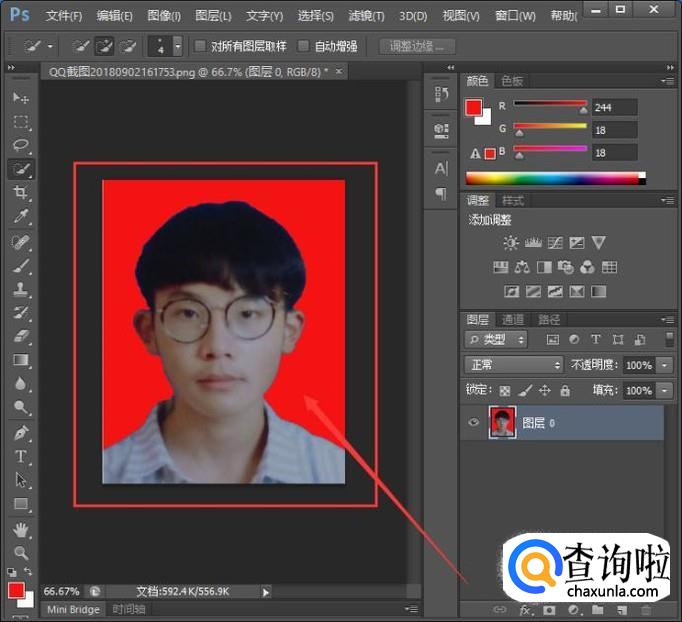682x622 pixels.
Task: Open the Mini Bridge panel tab
Action: pyautogui.click(x=71, y=609)
